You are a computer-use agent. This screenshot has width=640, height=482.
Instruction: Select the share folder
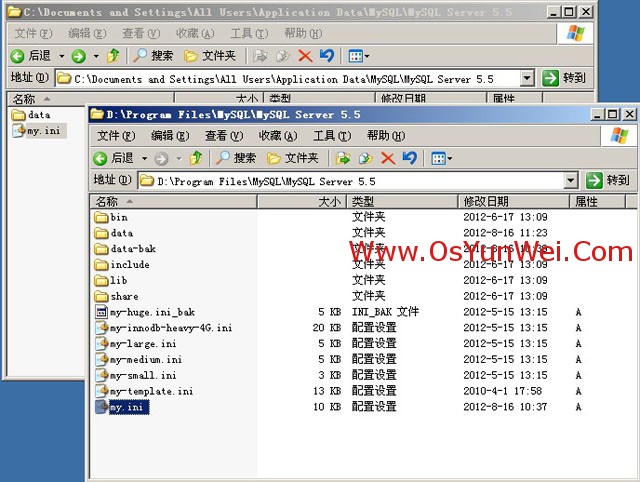pyautogui.click(x=117, y=296)
